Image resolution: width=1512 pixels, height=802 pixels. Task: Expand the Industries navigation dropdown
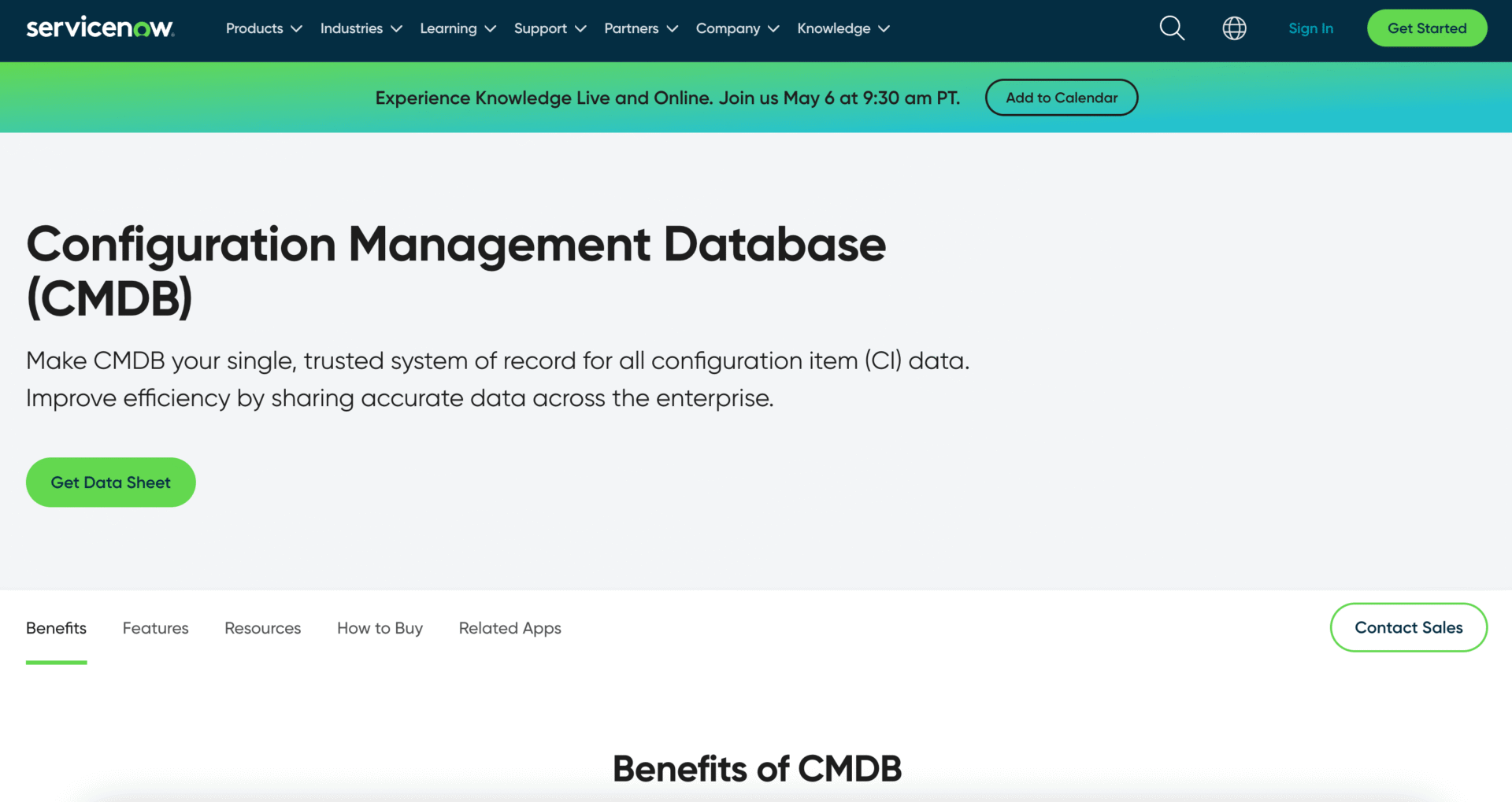click(x=360, y=28)
